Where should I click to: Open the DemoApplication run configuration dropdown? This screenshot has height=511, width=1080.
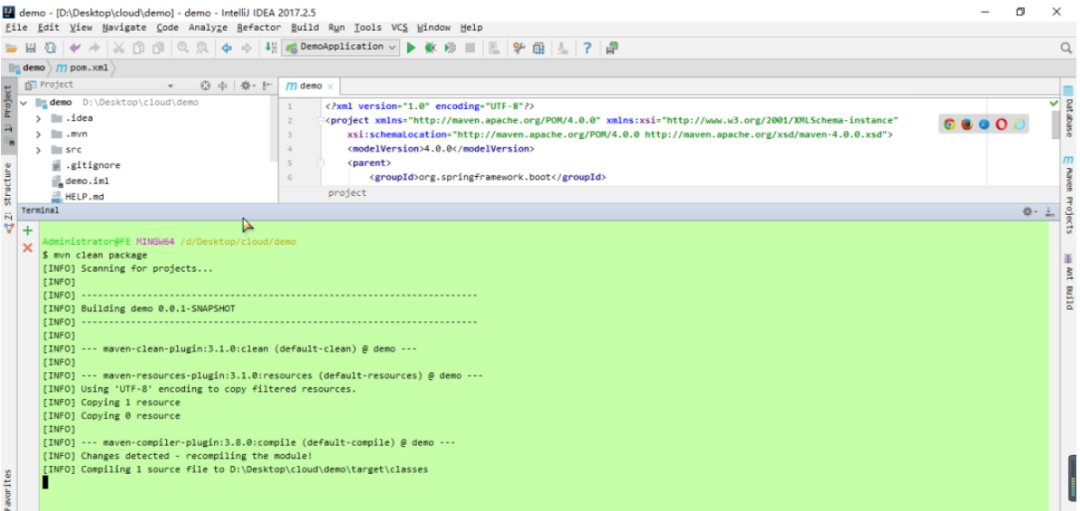pyautogui.click(x=340, y=47)
